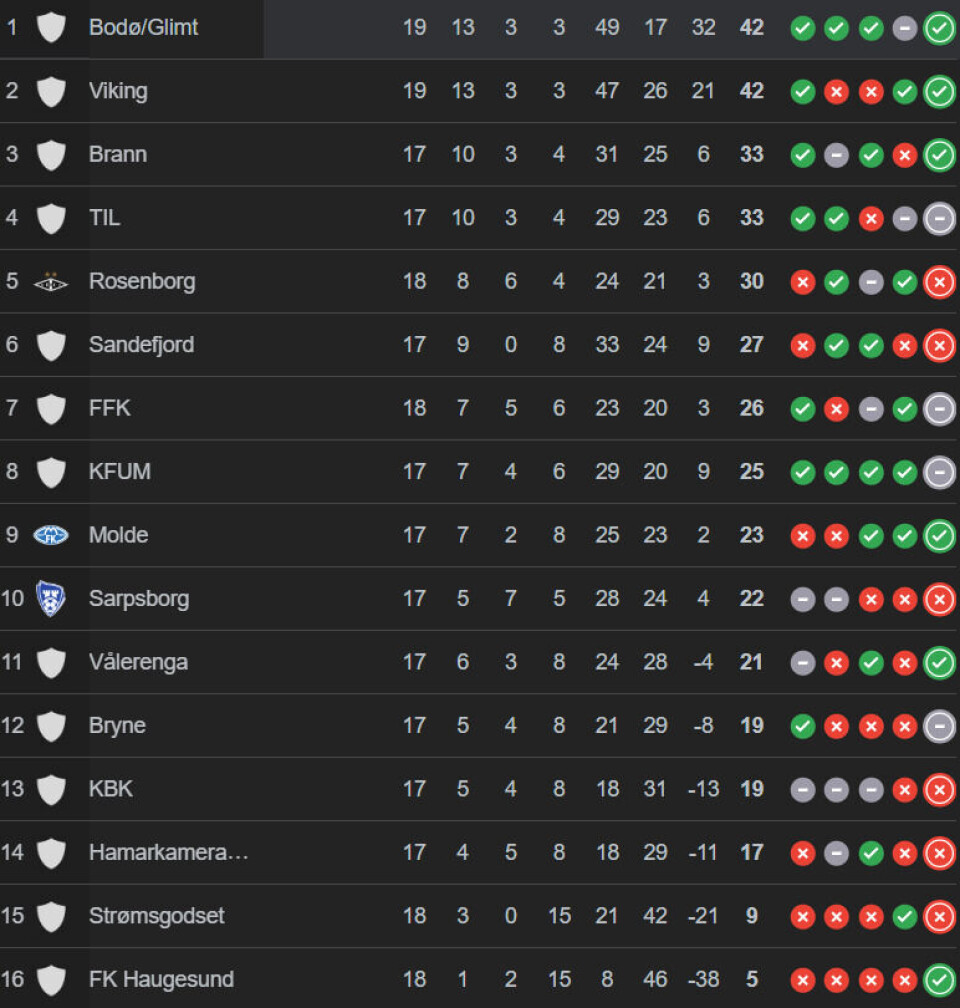Open the Viking team link
Viewport: 960px width, 1008px height.
point(118,91)
